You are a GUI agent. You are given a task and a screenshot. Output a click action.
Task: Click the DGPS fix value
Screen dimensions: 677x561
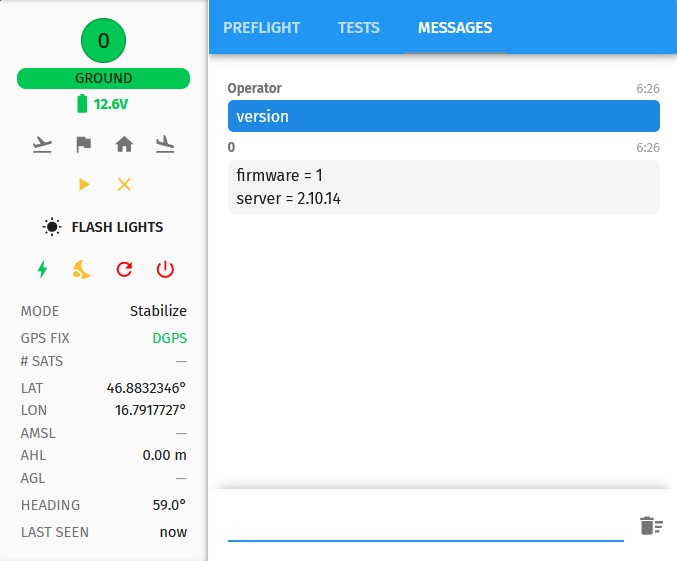170,338
